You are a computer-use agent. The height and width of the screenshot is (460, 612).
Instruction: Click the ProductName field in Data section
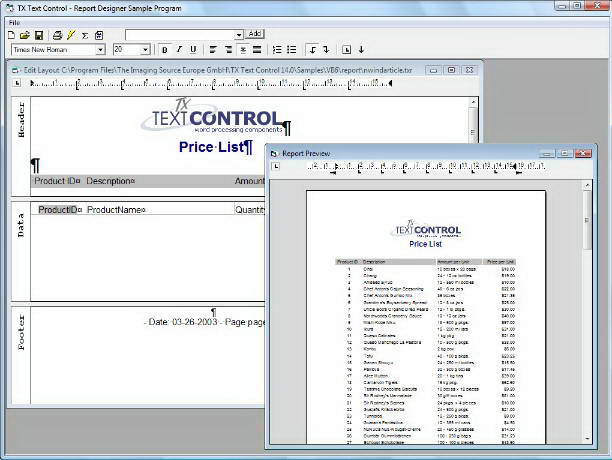(116, 210)
